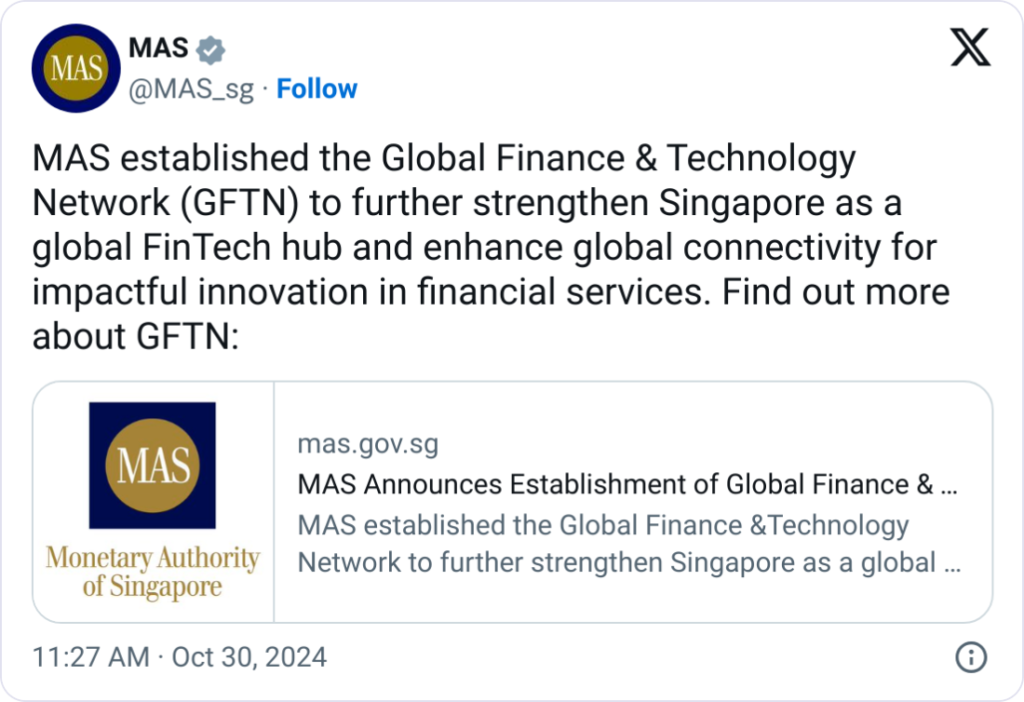Open the tweet info icon
The width and height of the screenshot is (1024, 702).
click(971, 657)
